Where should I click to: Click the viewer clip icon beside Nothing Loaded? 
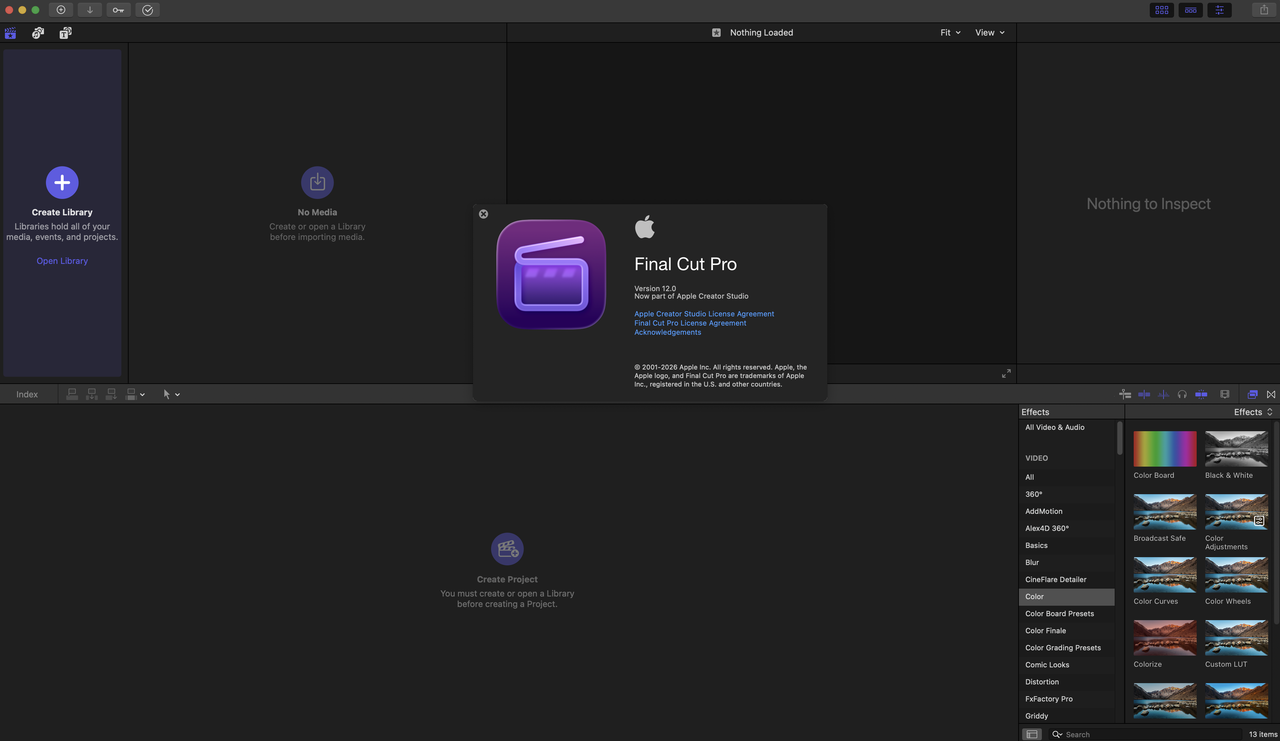pyautogui.click(x=716, y=33)
